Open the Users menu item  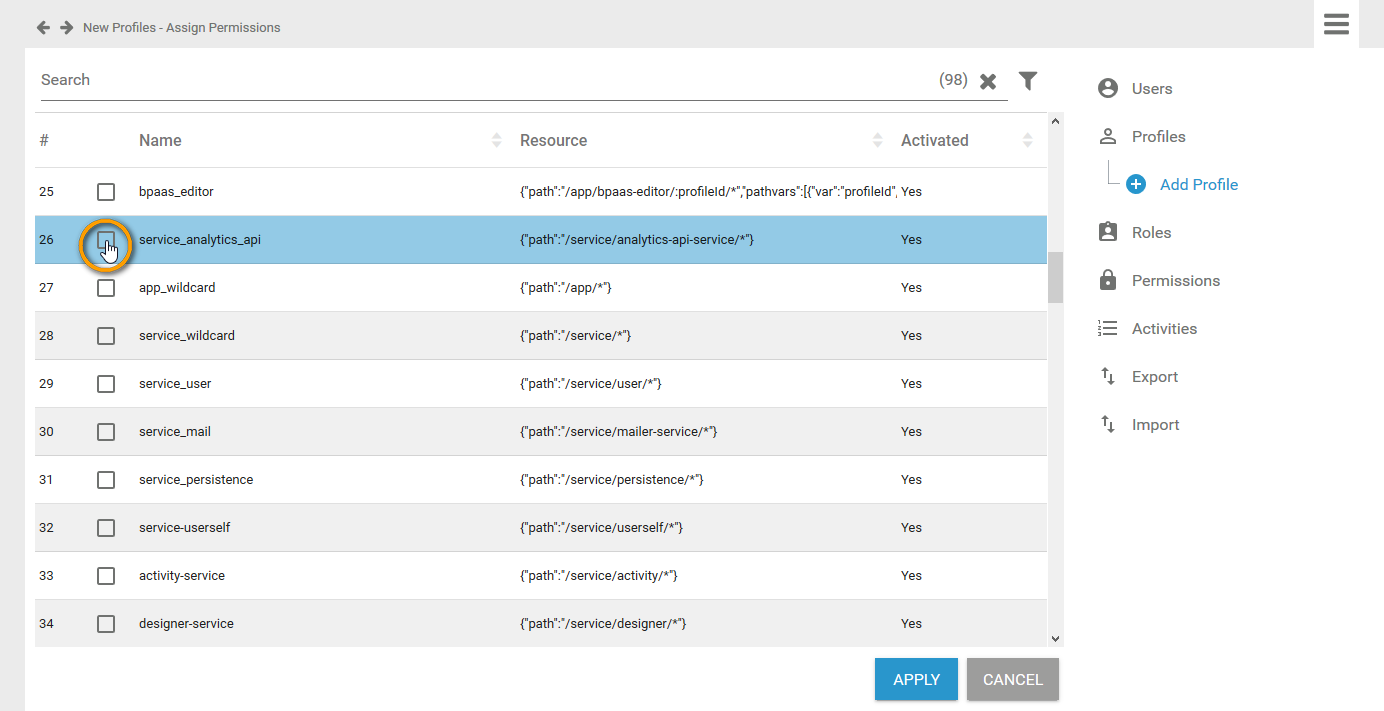[1151, 89]
